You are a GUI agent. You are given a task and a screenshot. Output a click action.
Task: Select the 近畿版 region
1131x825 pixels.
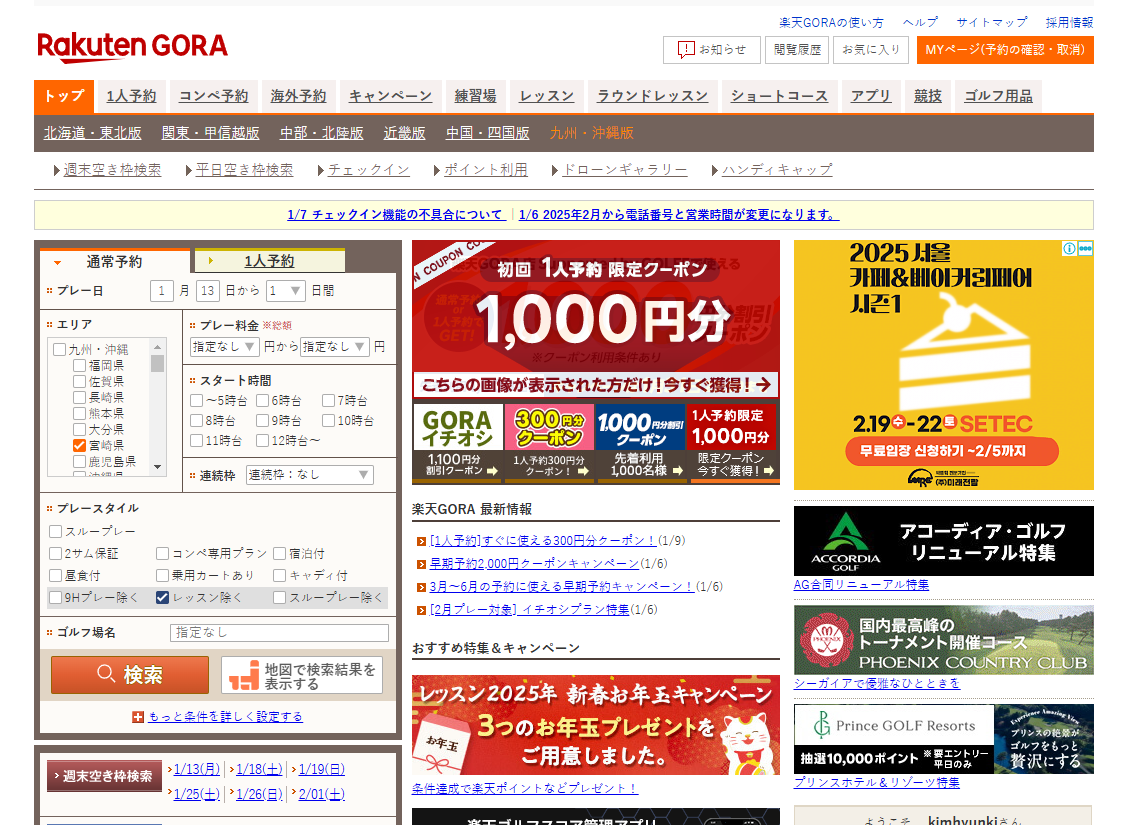click(x=405, y=133)
